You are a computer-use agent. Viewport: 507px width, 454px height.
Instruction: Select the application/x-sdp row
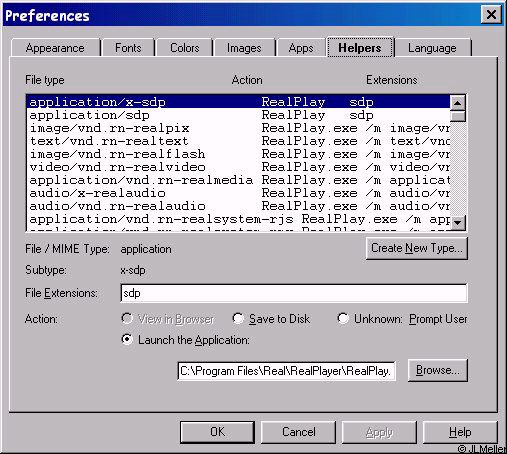point(238,102)
